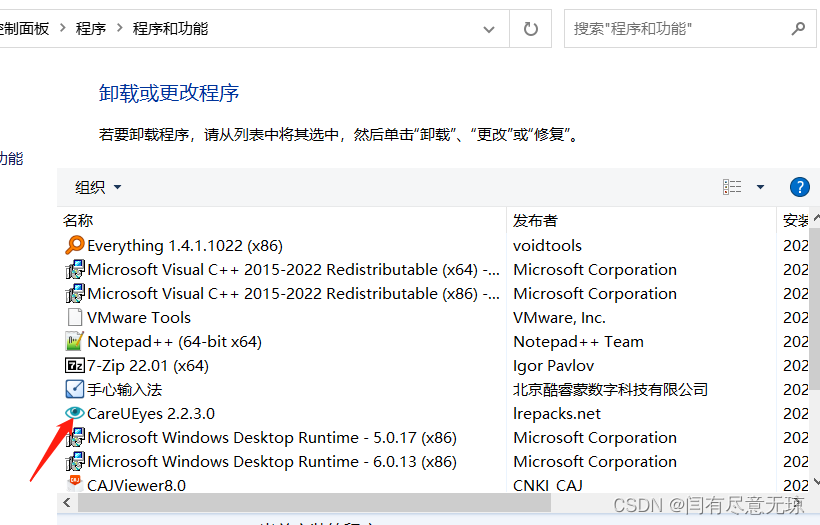
Task: Open the view options dropdown arrow
Action: pyautogui.click(x=760, y=187)
